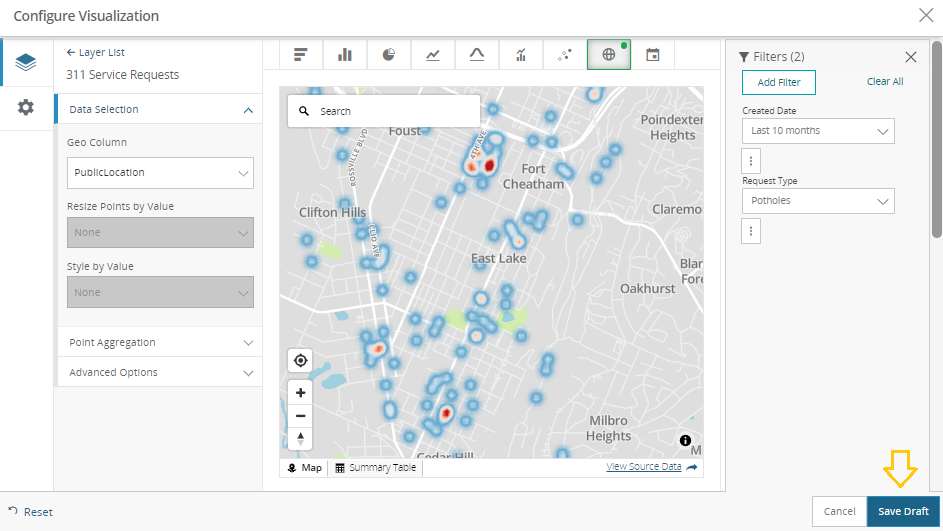The image size is (943, 531).
Task: Zoom in on the map
Action: pyautogui.click(x=300, y=393)
